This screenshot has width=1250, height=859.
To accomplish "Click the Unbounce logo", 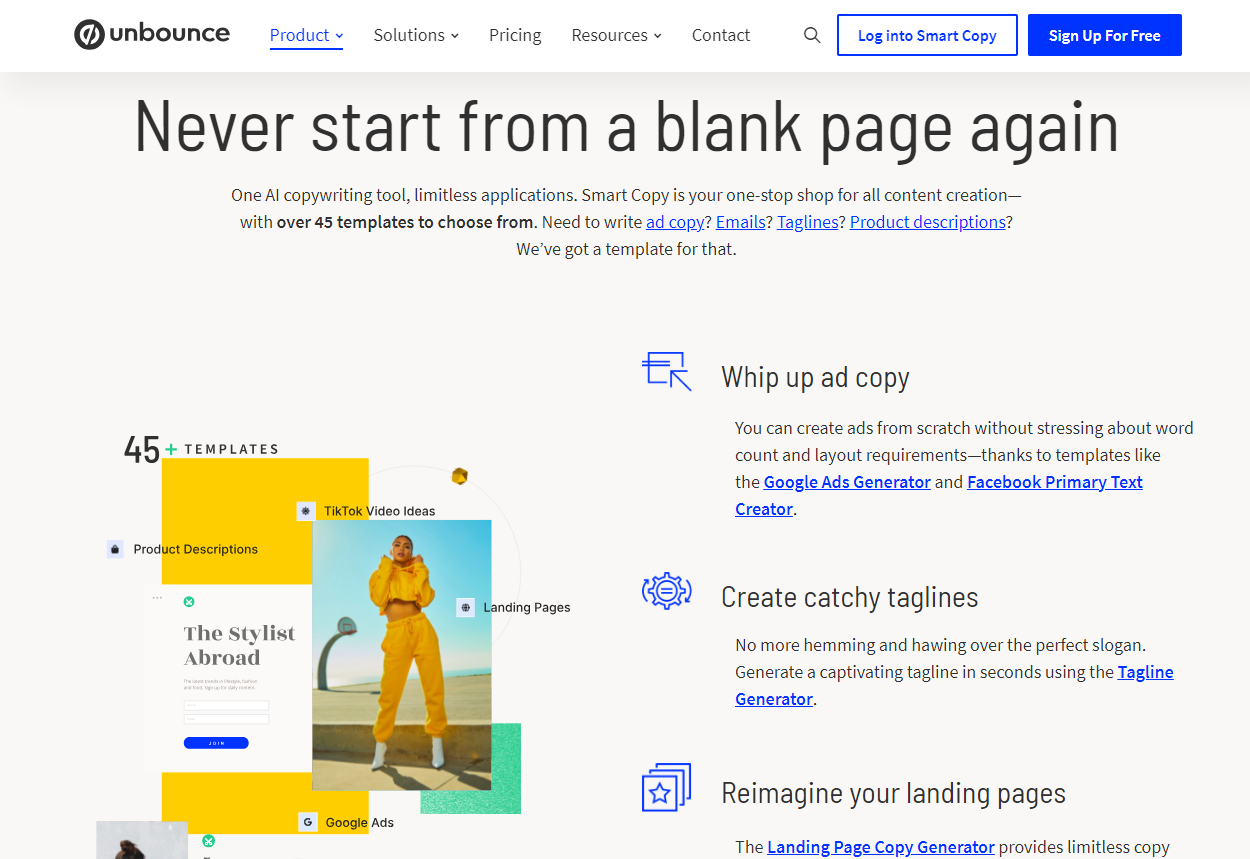I will point(152,35).
